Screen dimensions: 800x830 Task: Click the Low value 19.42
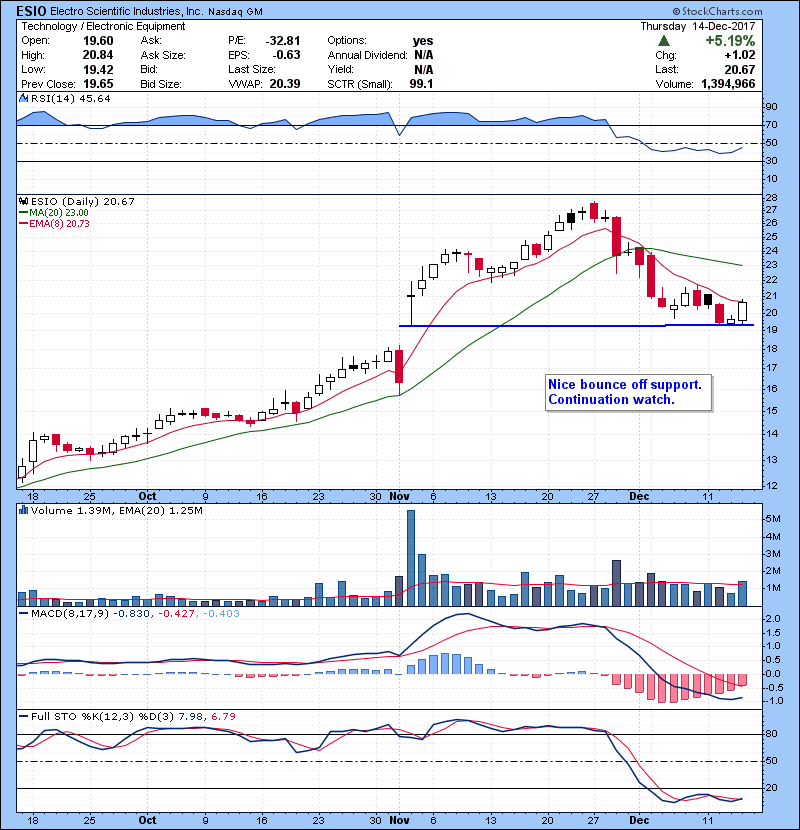98,69
